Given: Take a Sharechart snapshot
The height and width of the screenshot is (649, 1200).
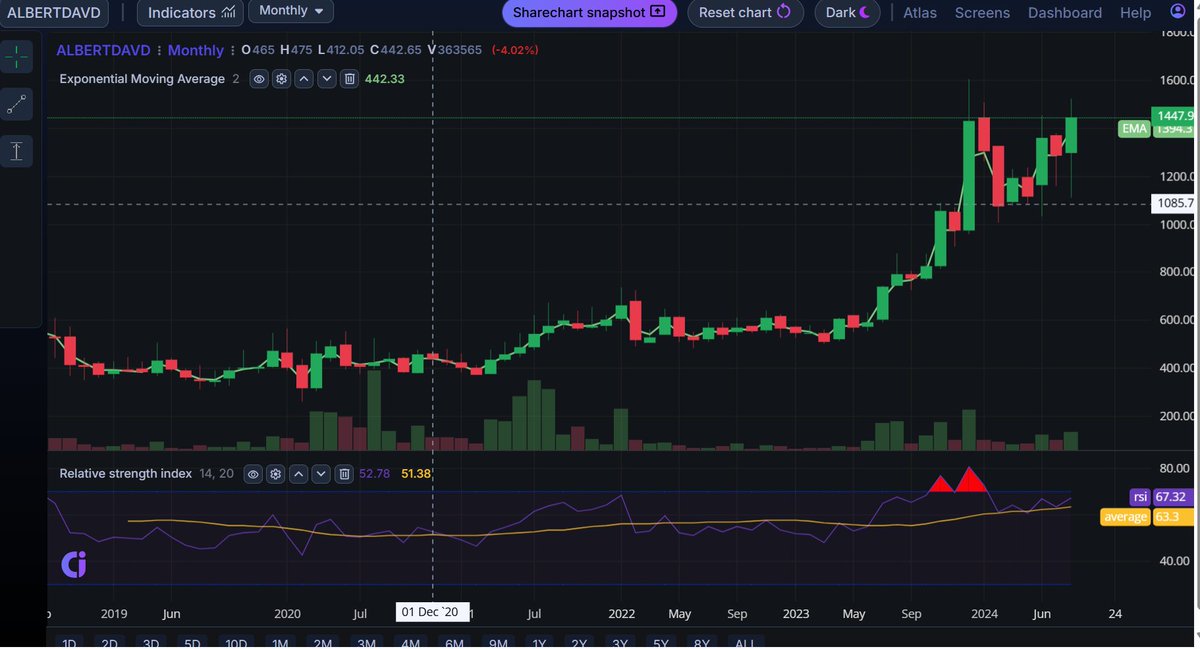Looking at the screenshot, I should pos(589,13).
